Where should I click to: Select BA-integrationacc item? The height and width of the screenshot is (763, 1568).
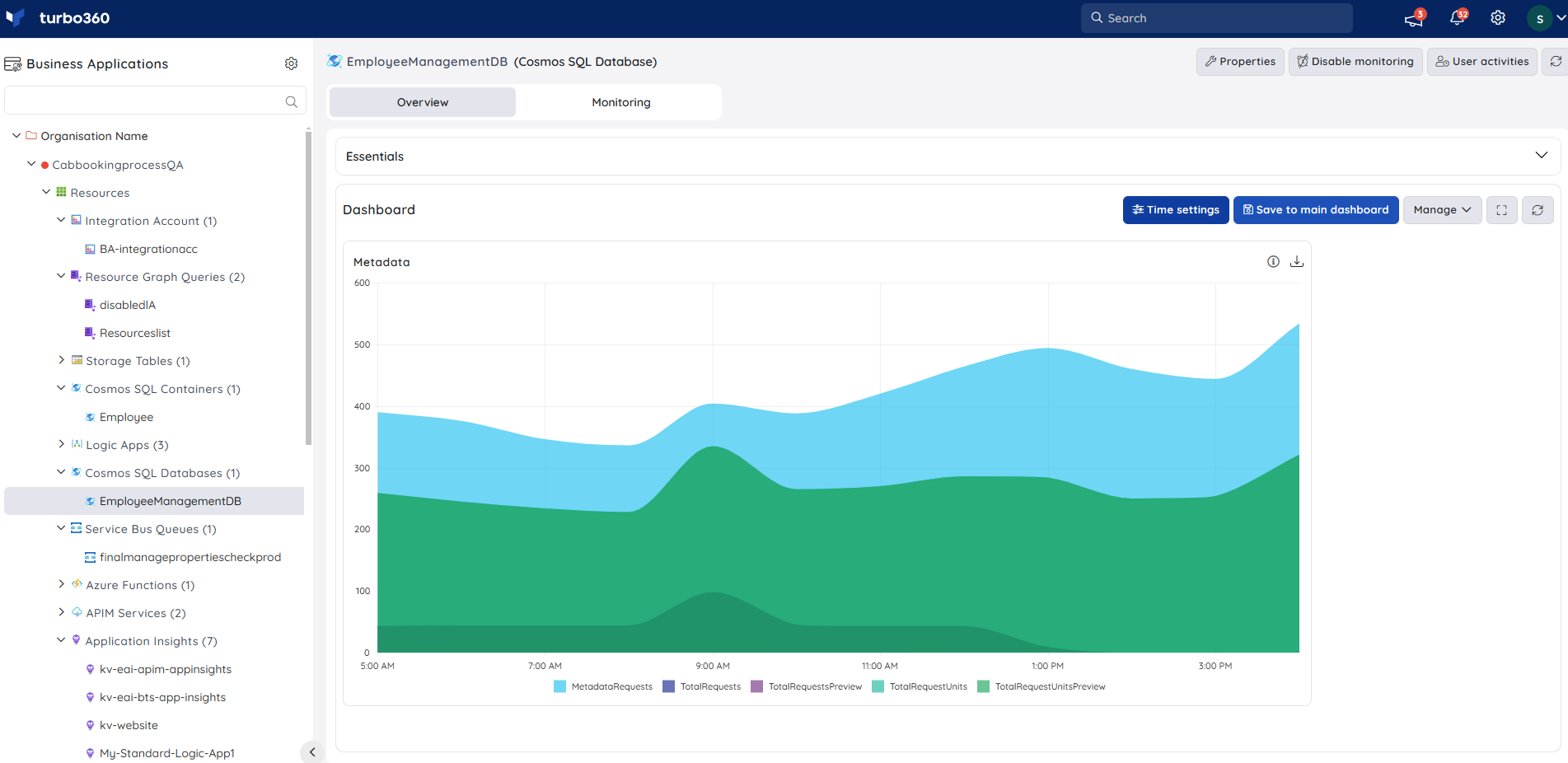coord(148,249)
